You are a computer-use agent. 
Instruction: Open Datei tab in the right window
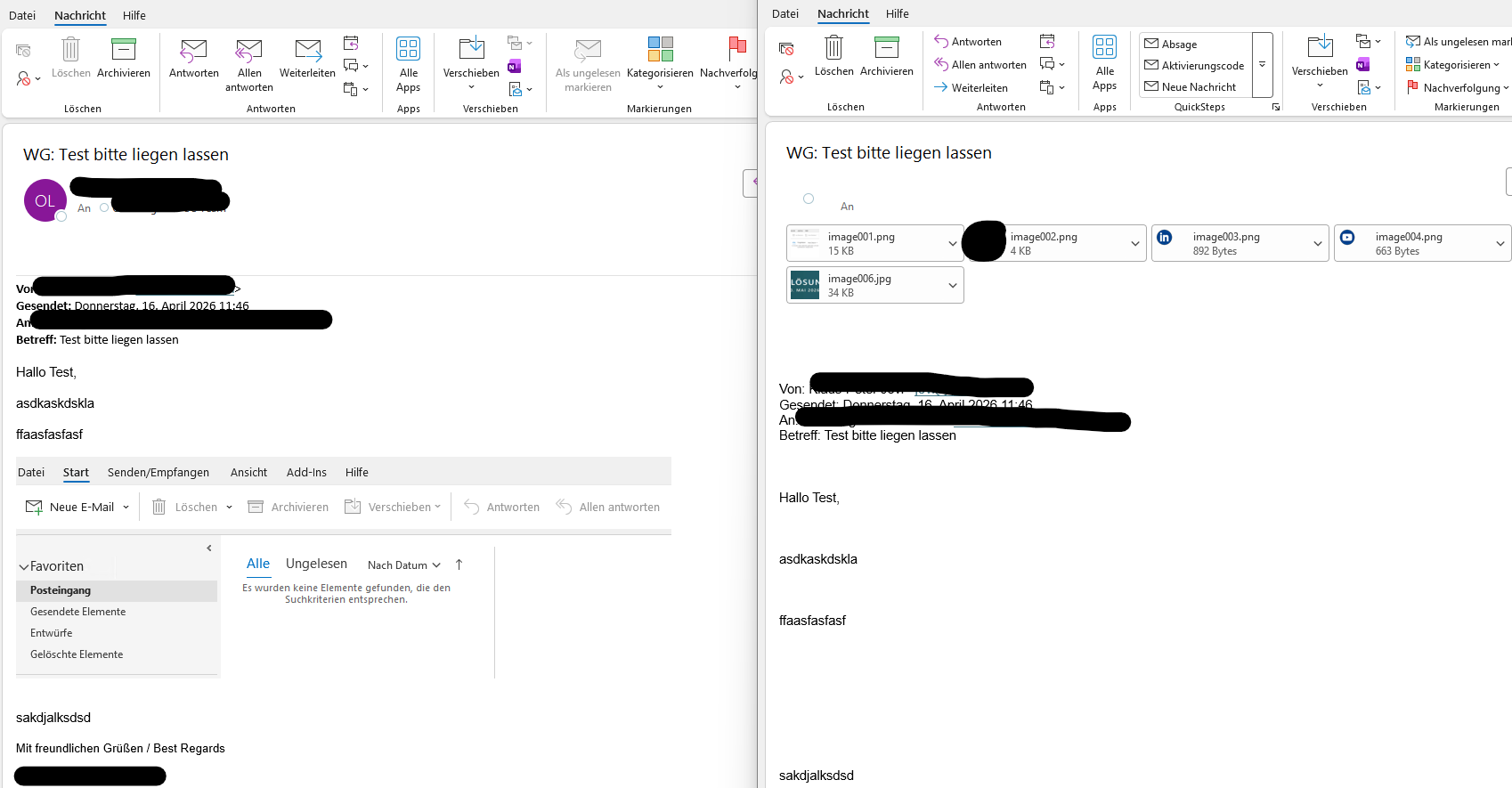tap(784, 13)
